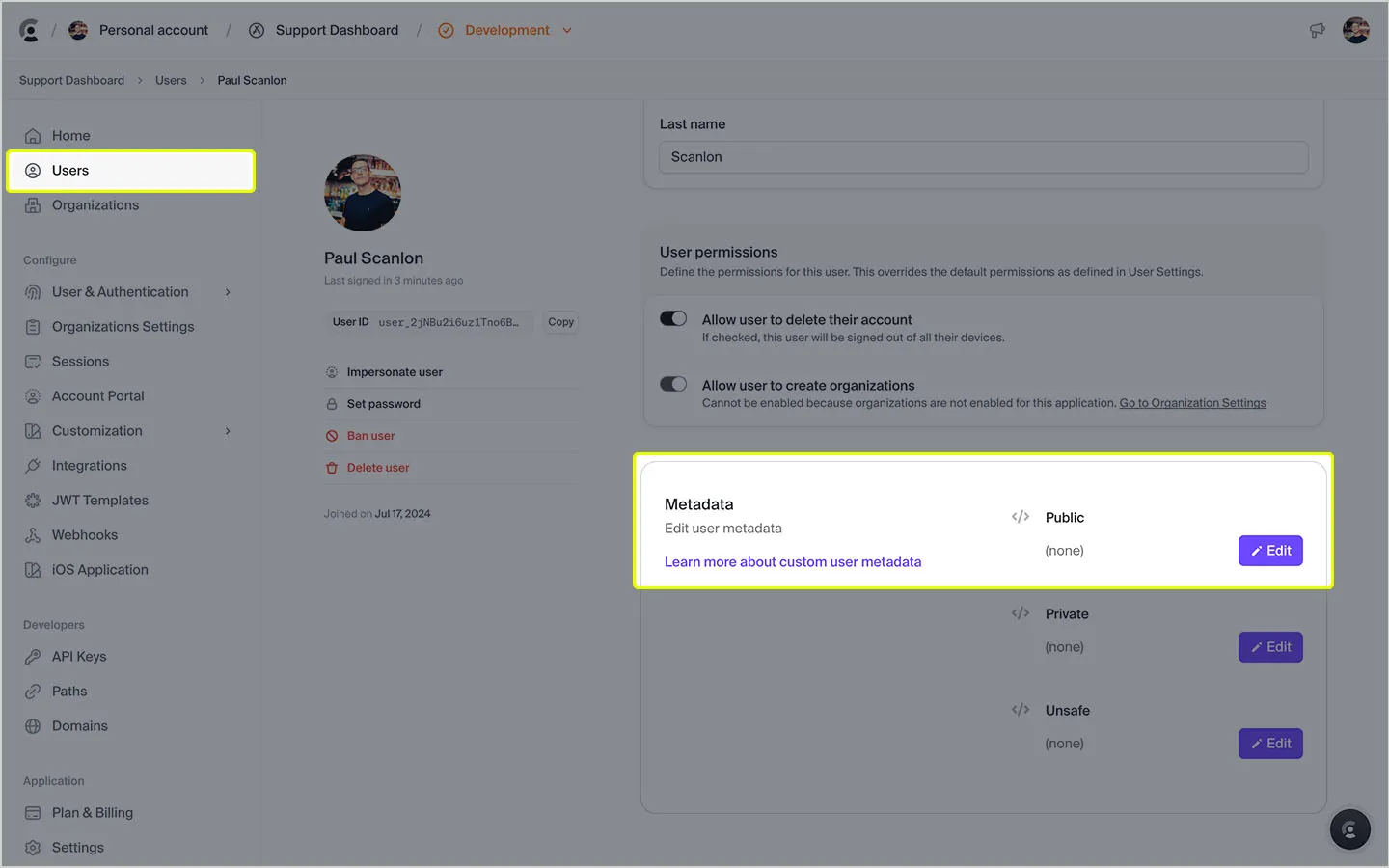Click the Settings gear icon in sidebar

[x=33, y=848]
